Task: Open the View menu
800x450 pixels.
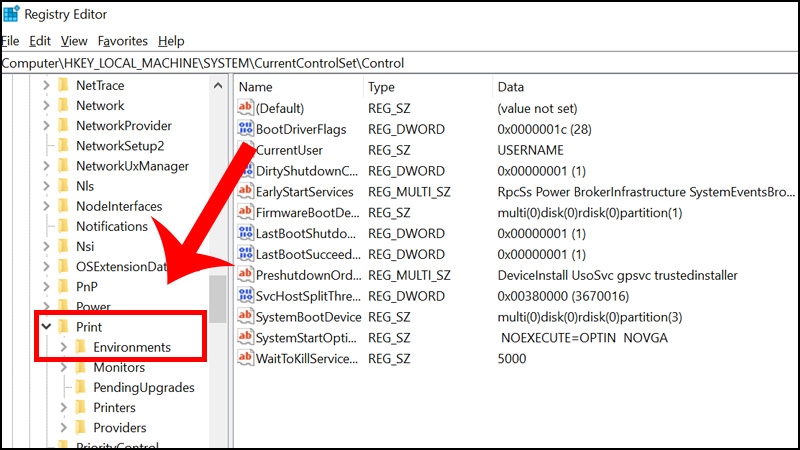Action: 74,41
